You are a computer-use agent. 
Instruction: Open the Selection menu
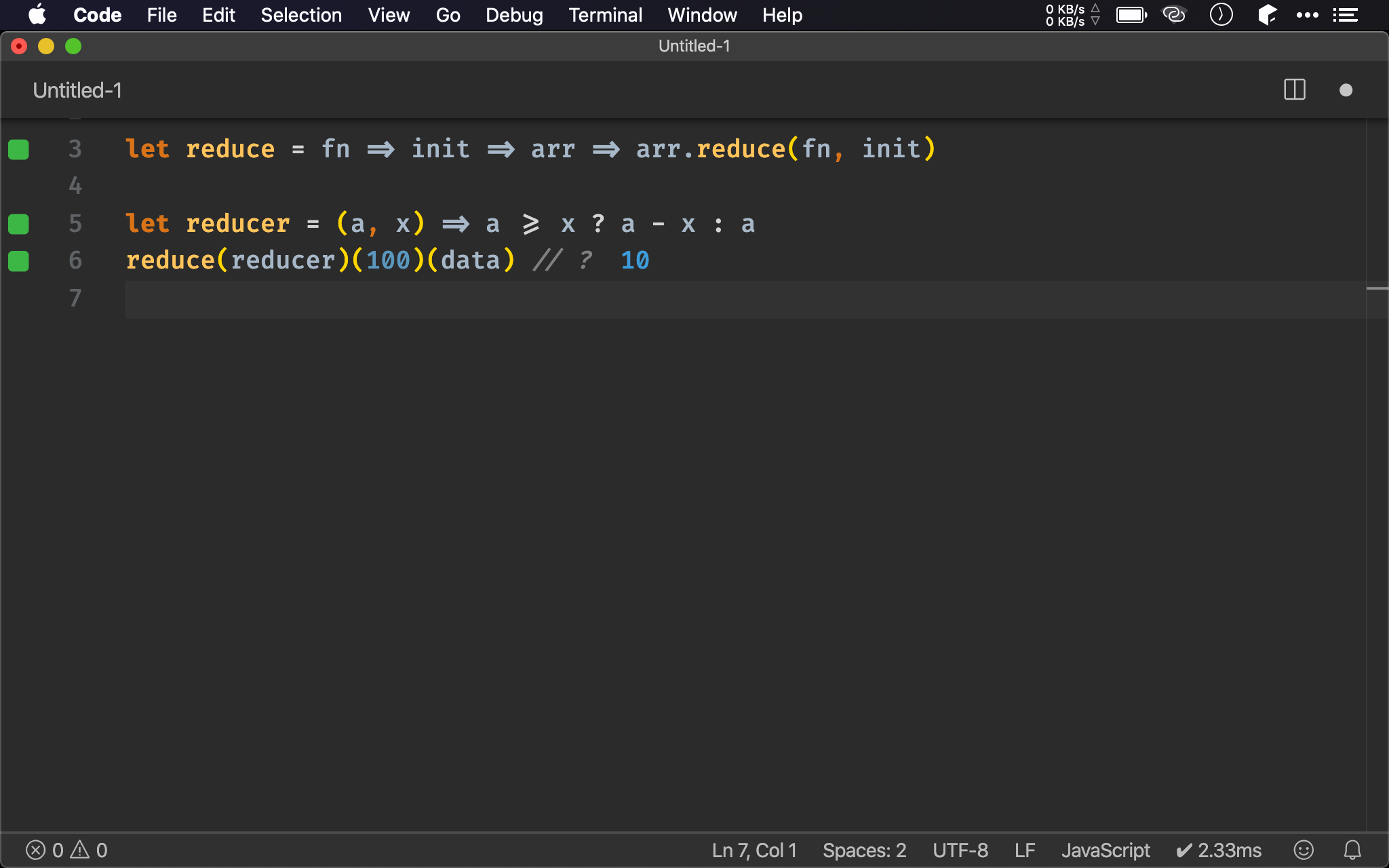(301, 15)
